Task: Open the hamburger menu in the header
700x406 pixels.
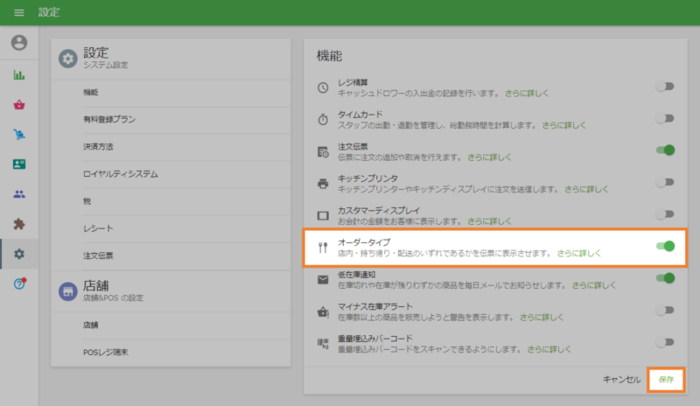Action: tap(18, 12)
